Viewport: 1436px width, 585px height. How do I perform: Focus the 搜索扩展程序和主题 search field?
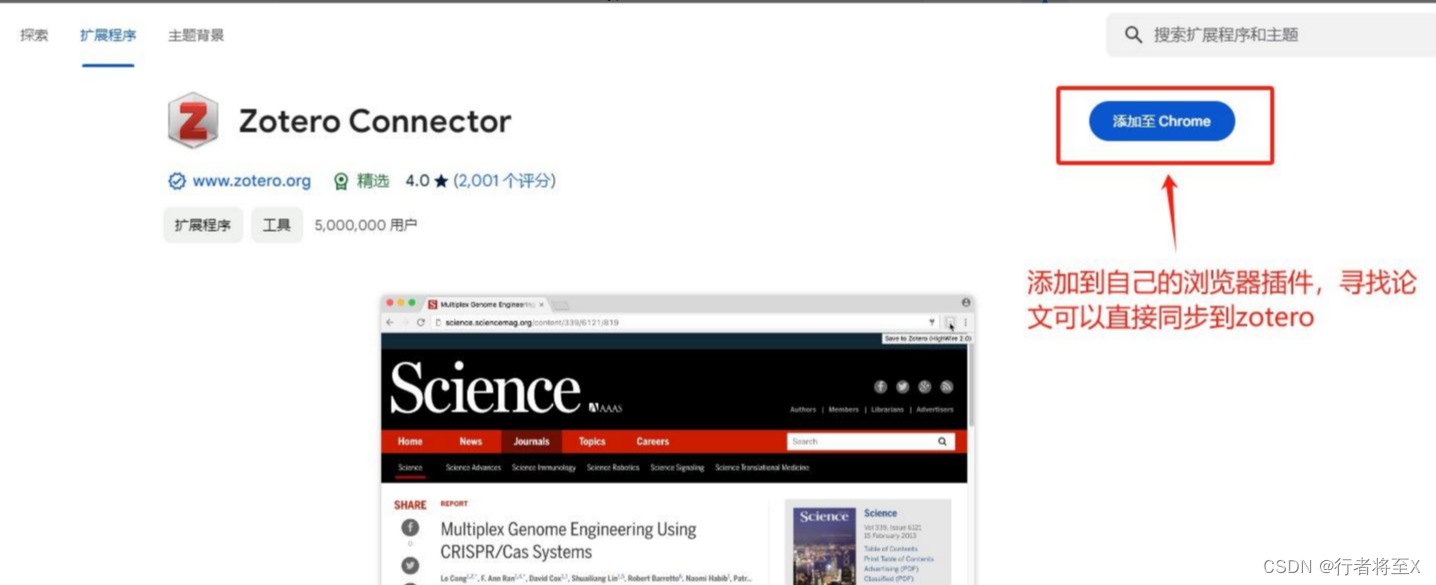[x=1271, y=35]
